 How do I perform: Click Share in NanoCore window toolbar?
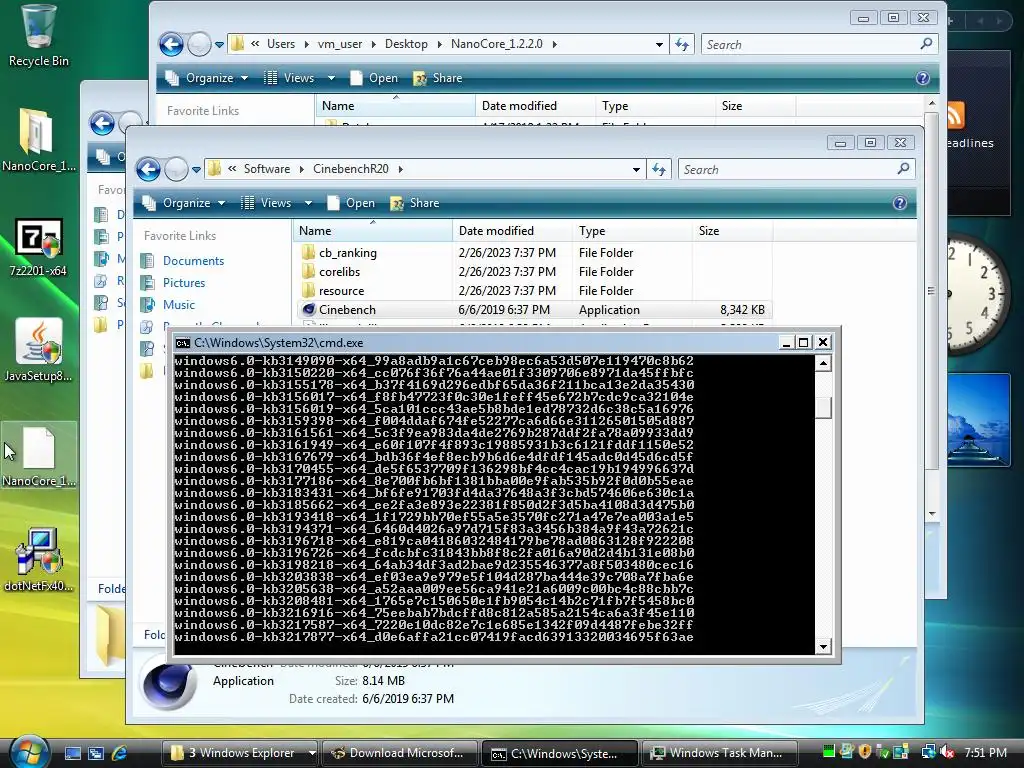438,78
